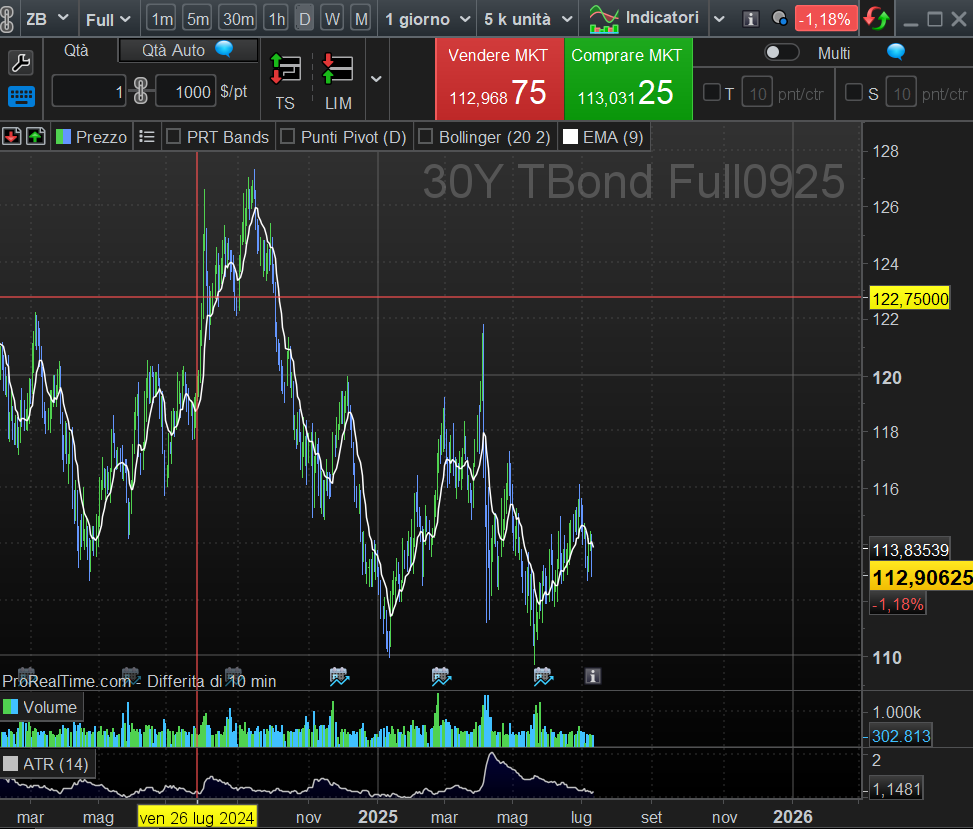Click the Comprare MKT buy button
This screenshot has height=829, width=973.
pyautogui.click(x=627, y=78)
